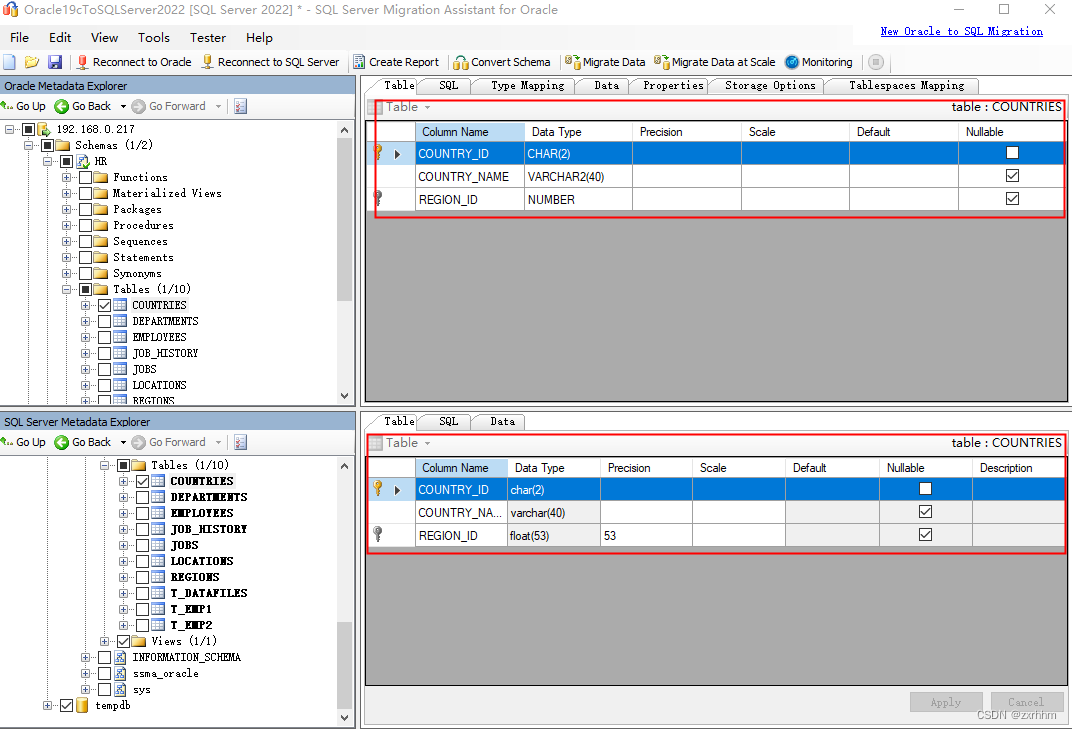Open the Tools menu

tap(154, 38)
